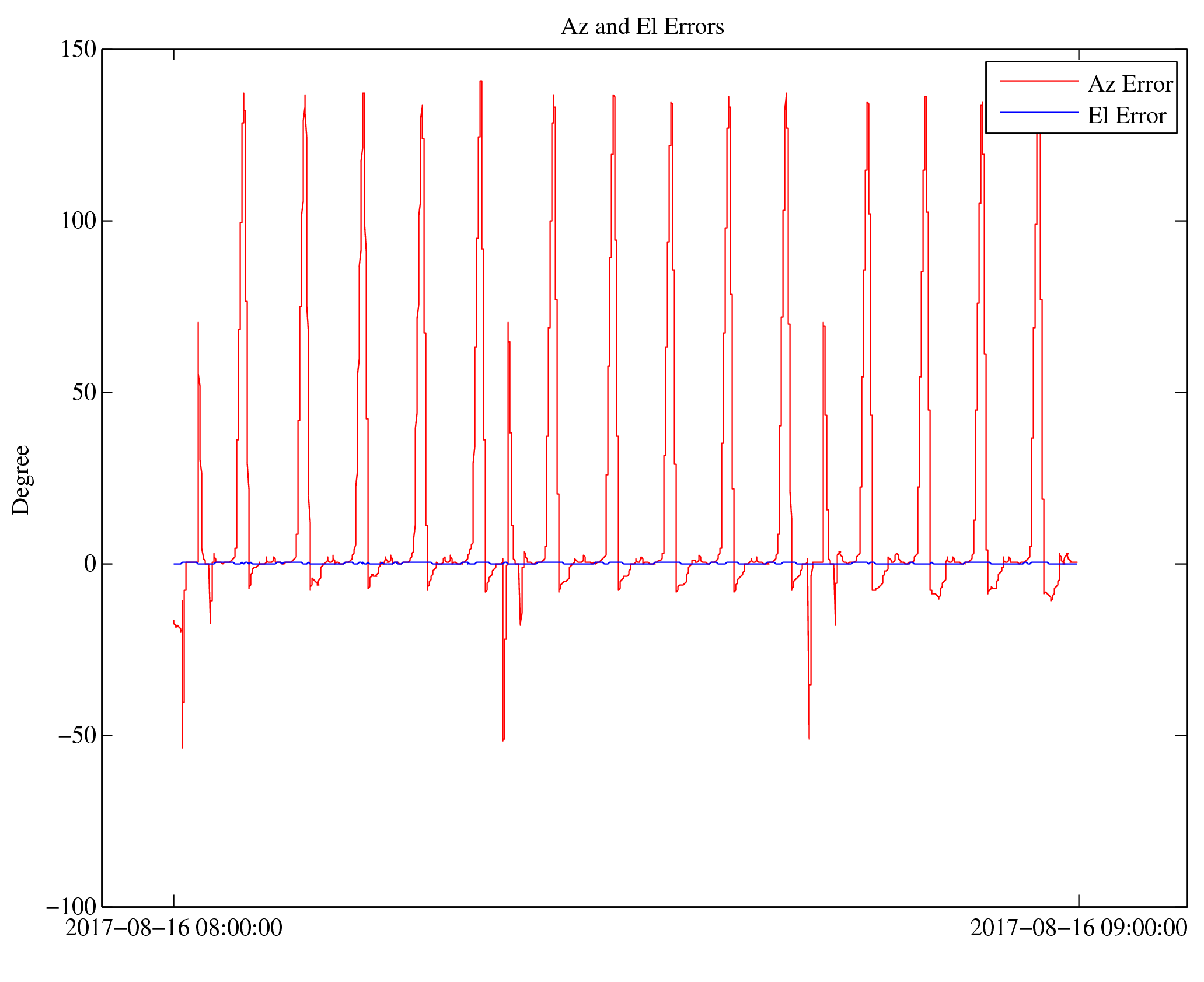Click the blue El Error legend line sample
Viewport: 1204px width, 982px height.
point(1039,112)
